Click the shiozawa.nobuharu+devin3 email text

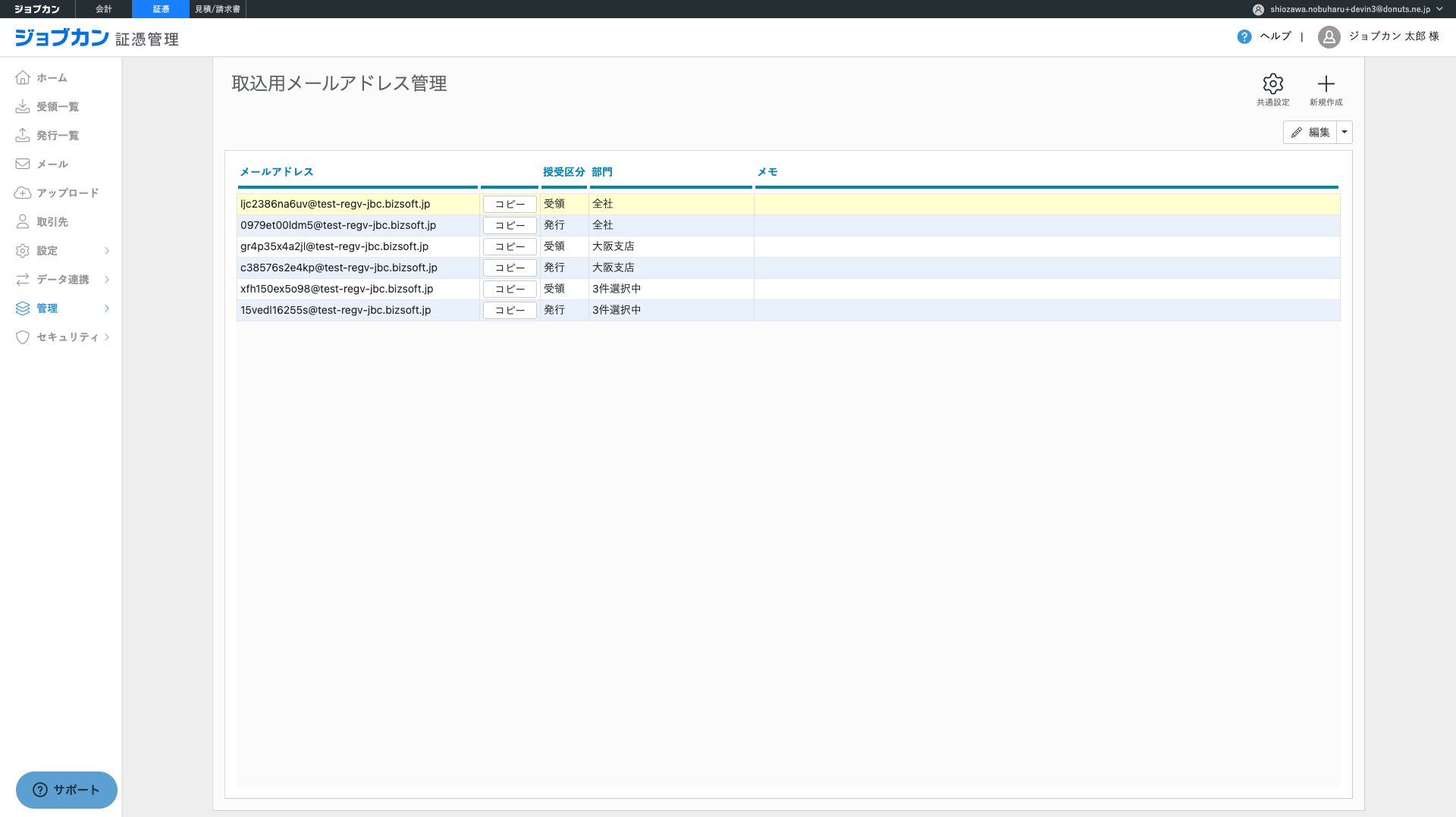(1351, 9)
